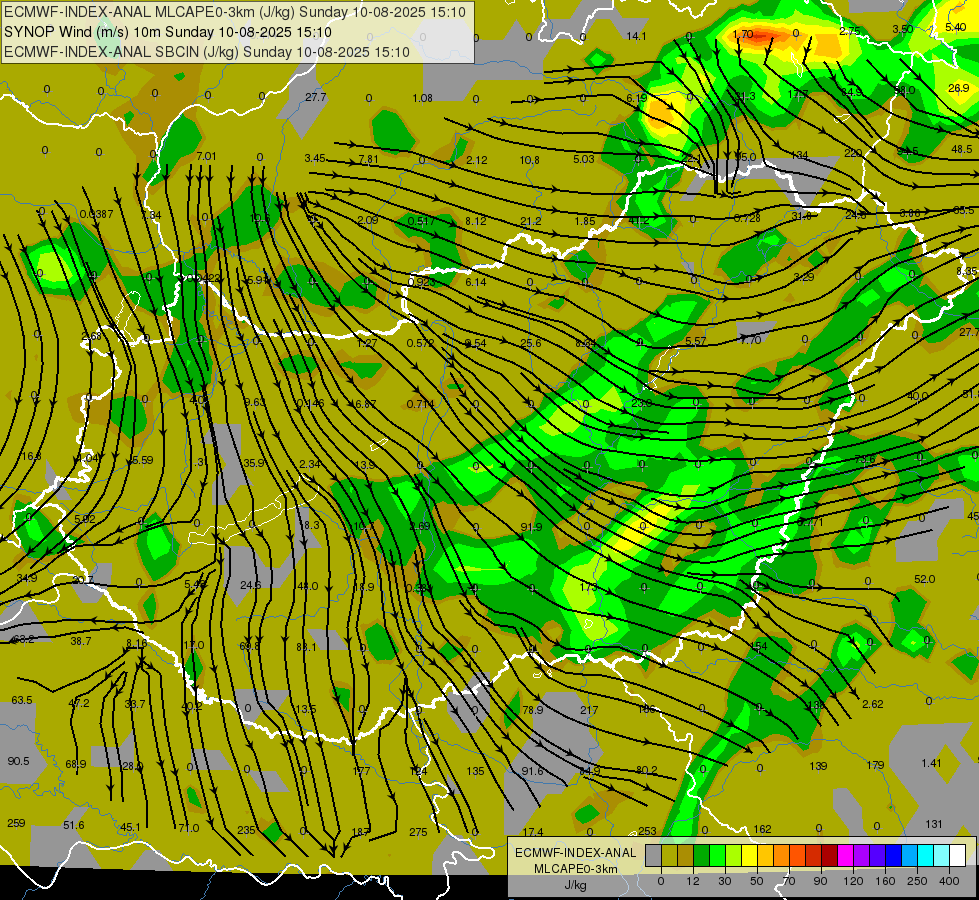Click the 14.1 value on the map
979x900 pixels.
636,36
